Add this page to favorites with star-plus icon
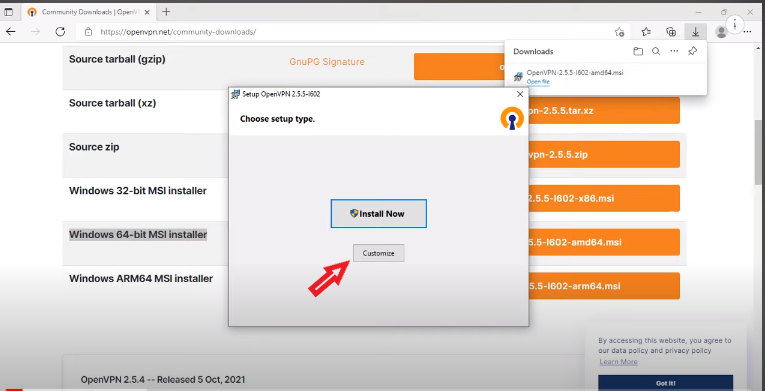The width and height of the screenshot is (765, 391). (620, 32)
